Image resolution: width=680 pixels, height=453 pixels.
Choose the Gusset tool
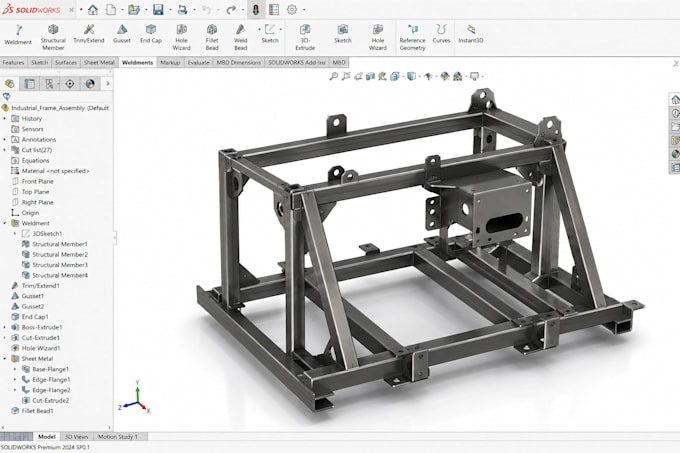click(122, 34)
